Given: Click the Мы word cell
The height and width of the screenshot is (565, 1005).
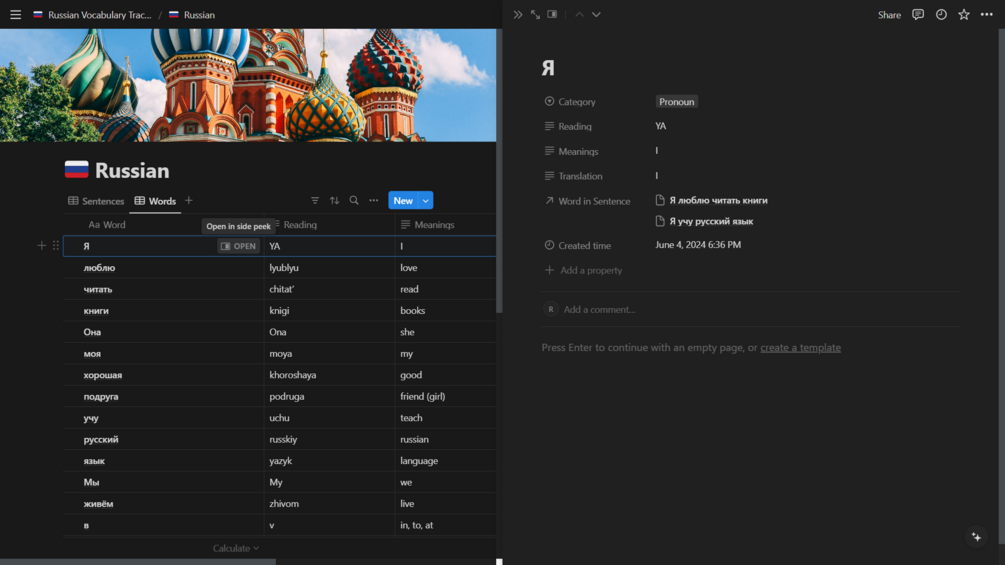Looking at the screenshot, I should 163,482.
